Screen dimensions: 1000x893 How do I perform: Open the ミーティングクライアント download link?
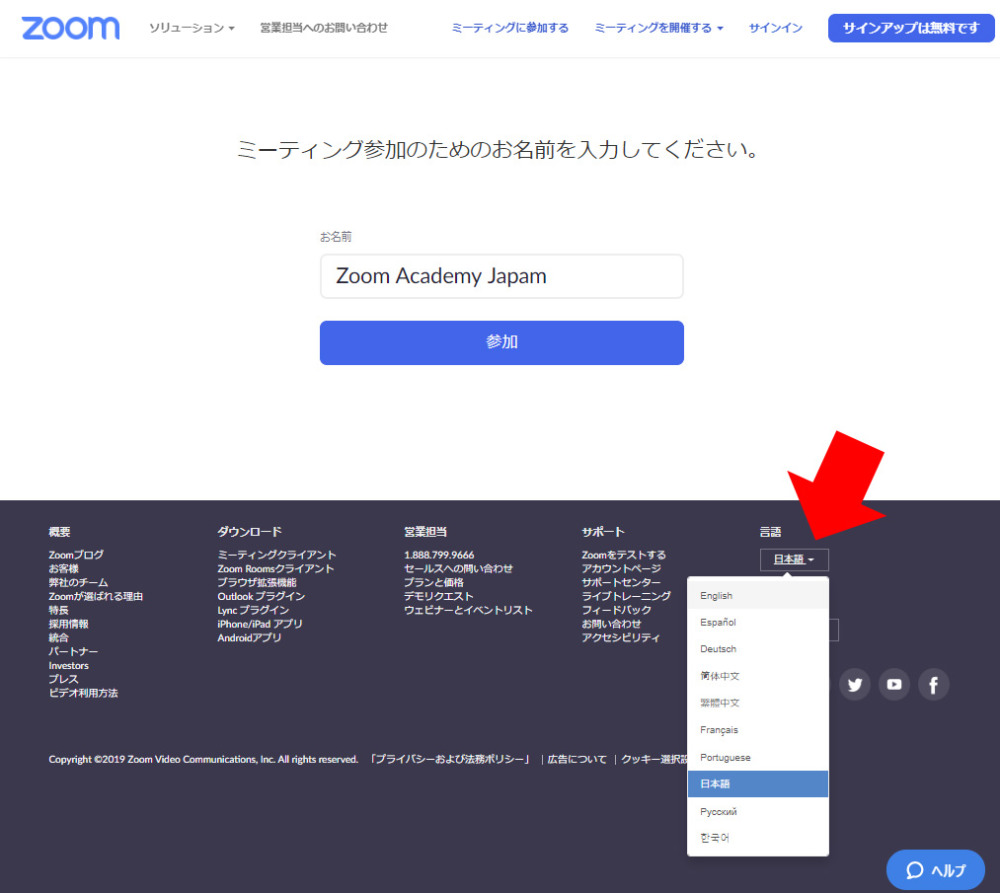pos(277,555)
